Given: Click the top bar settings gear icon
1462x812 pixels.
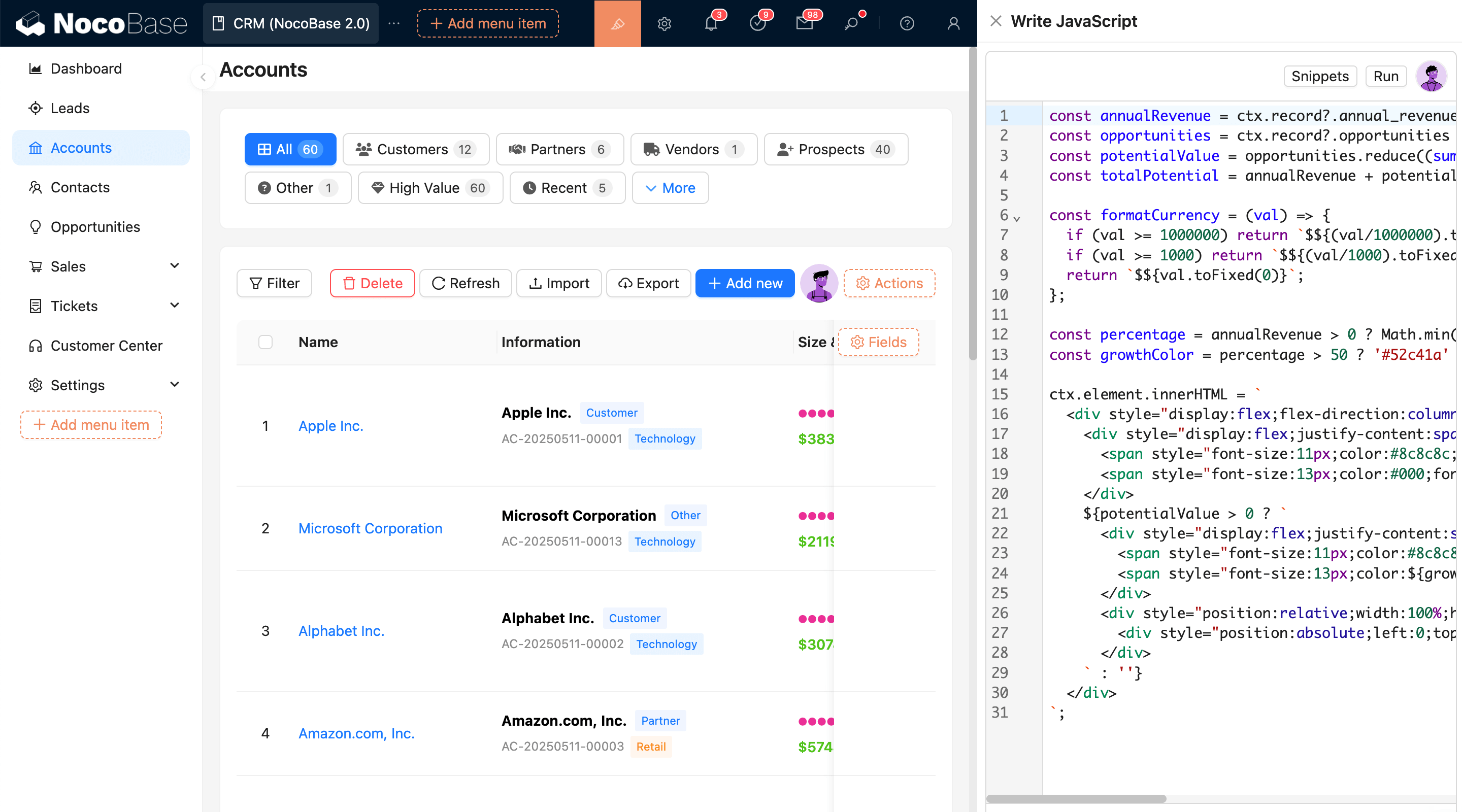Looking at the screenshot, I should [664, 23].
